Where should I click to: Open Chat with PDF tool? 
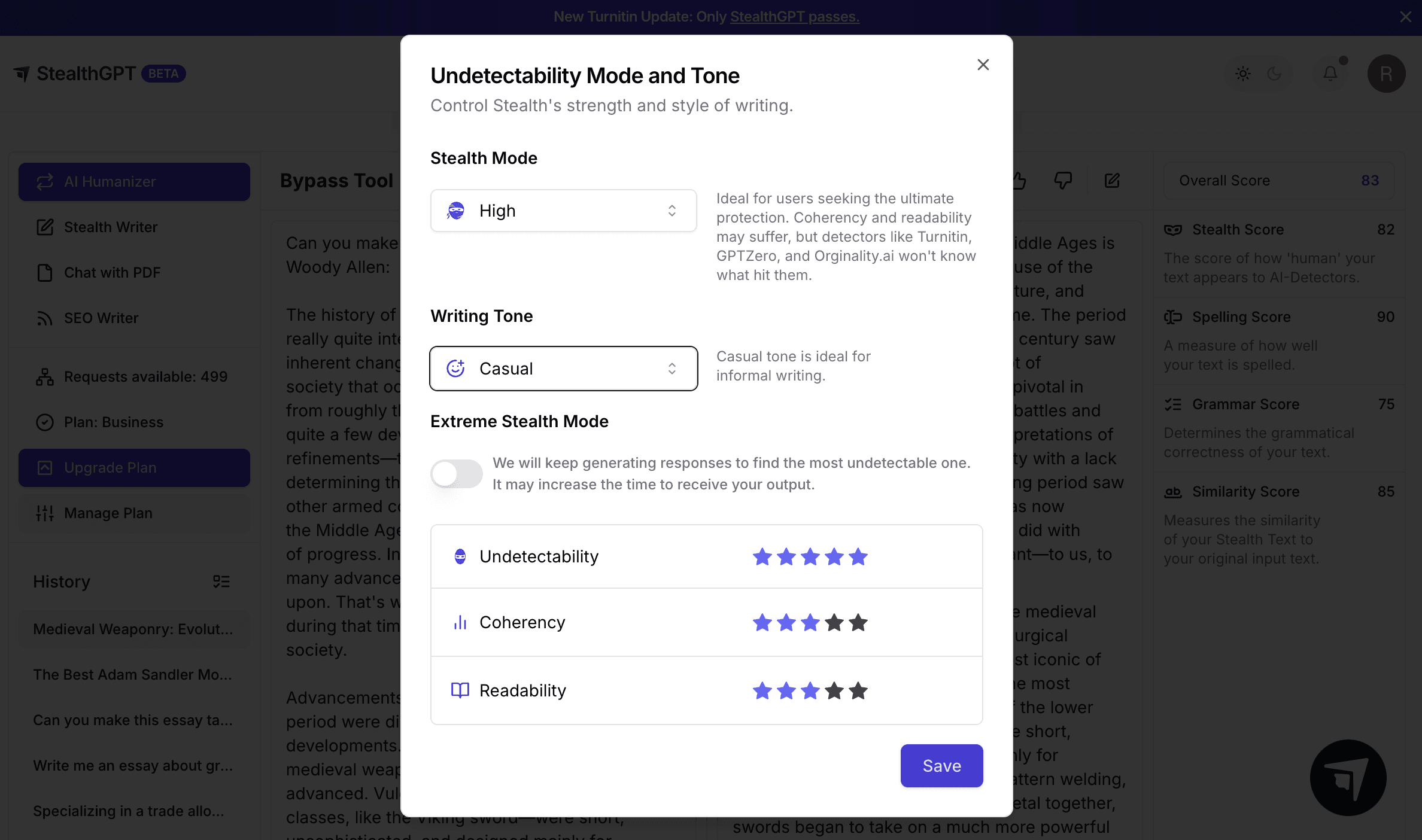(x=112, y=273)
